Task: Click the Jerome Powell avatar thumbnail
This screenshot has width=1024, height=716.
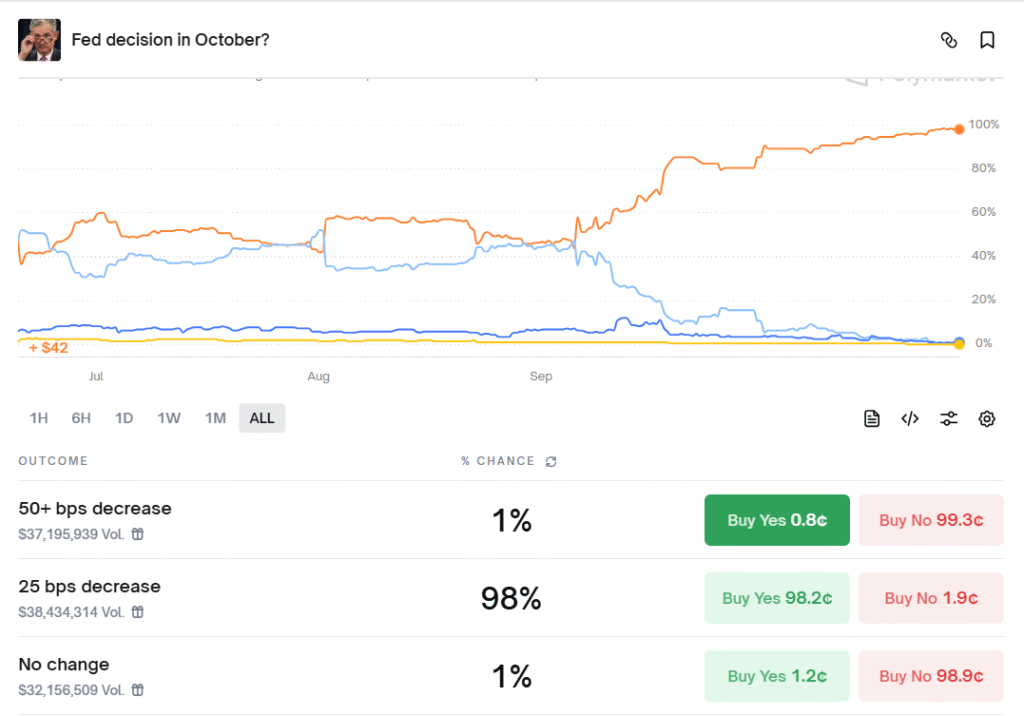Action: coord(39,39)
